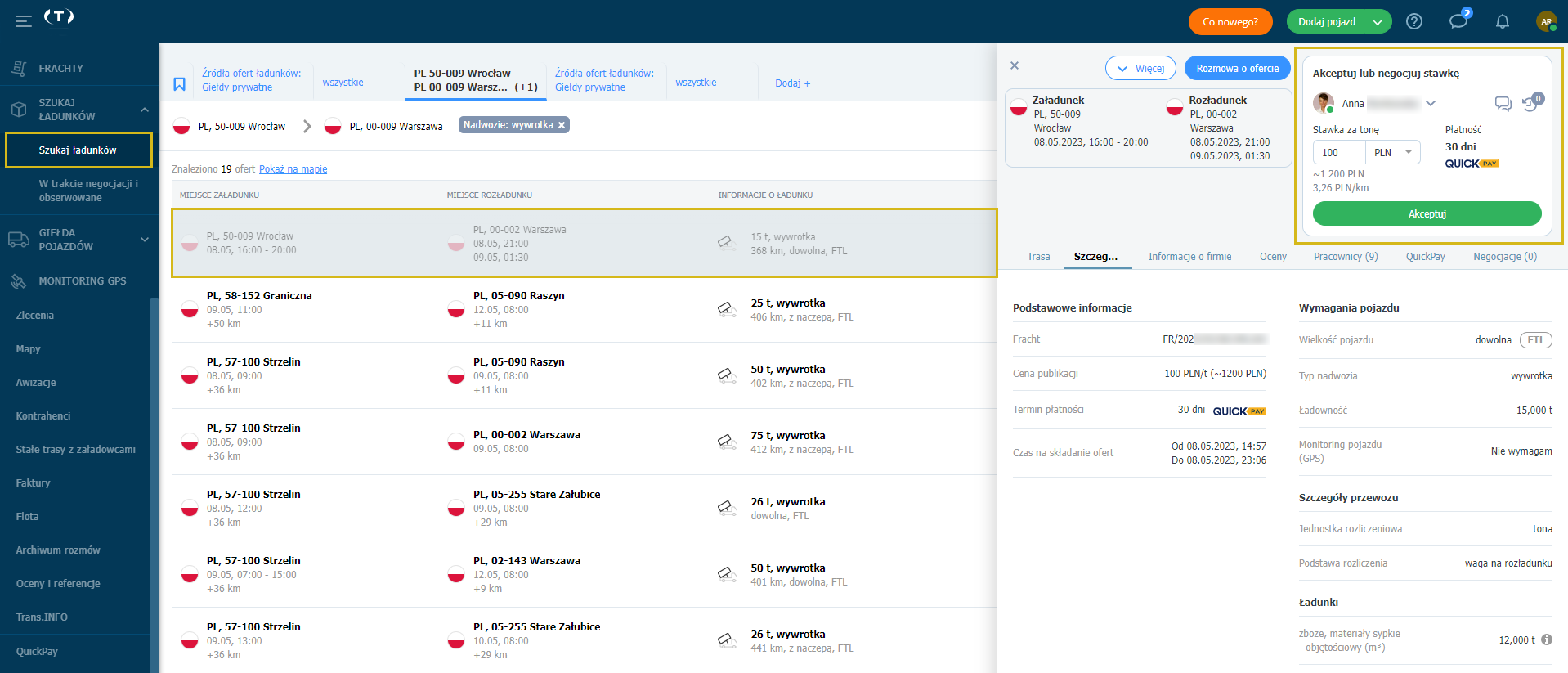
Task: Click the loading Poland flag in panel
Action: tap(1019, 107)
